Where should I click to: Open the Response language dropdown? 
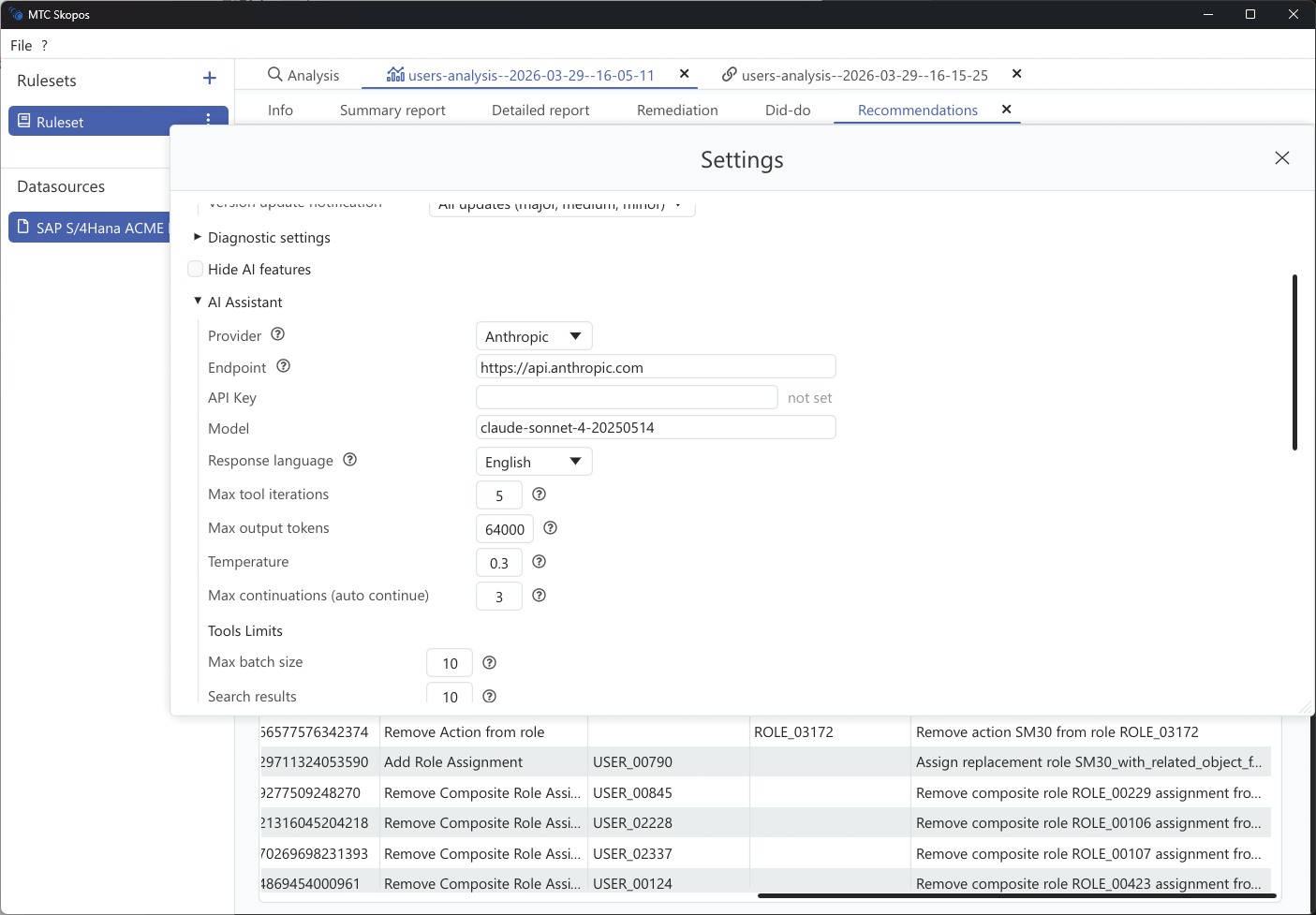click(x=533, y=461)
